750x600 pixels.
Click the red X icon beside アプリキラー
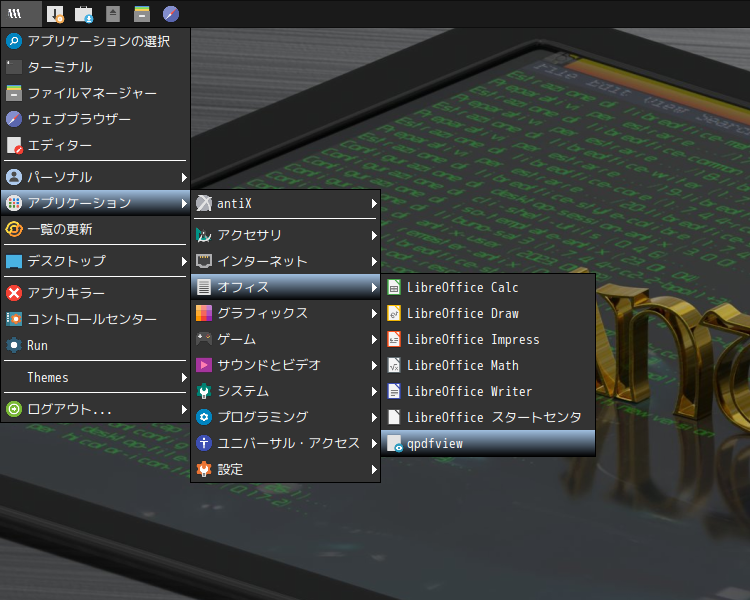[x=14, y=293]
